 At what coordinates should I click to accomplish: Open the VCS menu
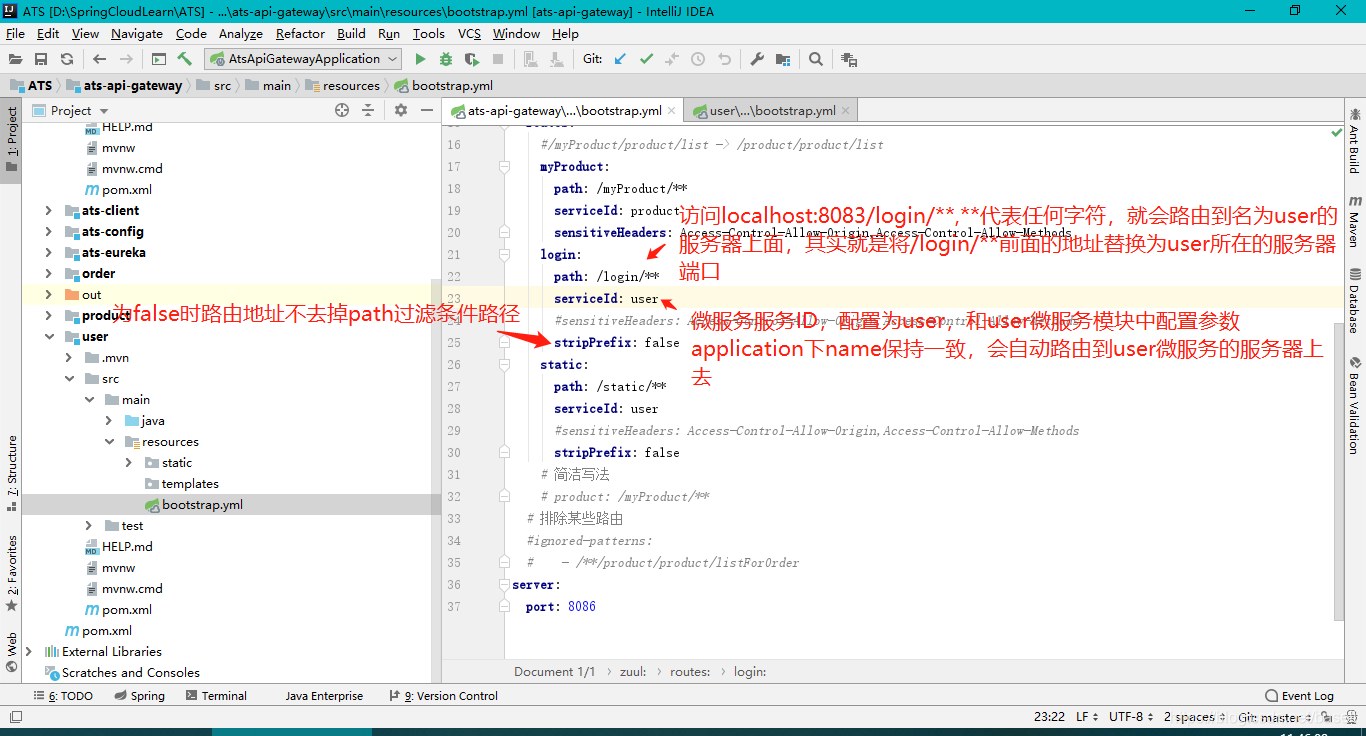[x=470, y=33]
